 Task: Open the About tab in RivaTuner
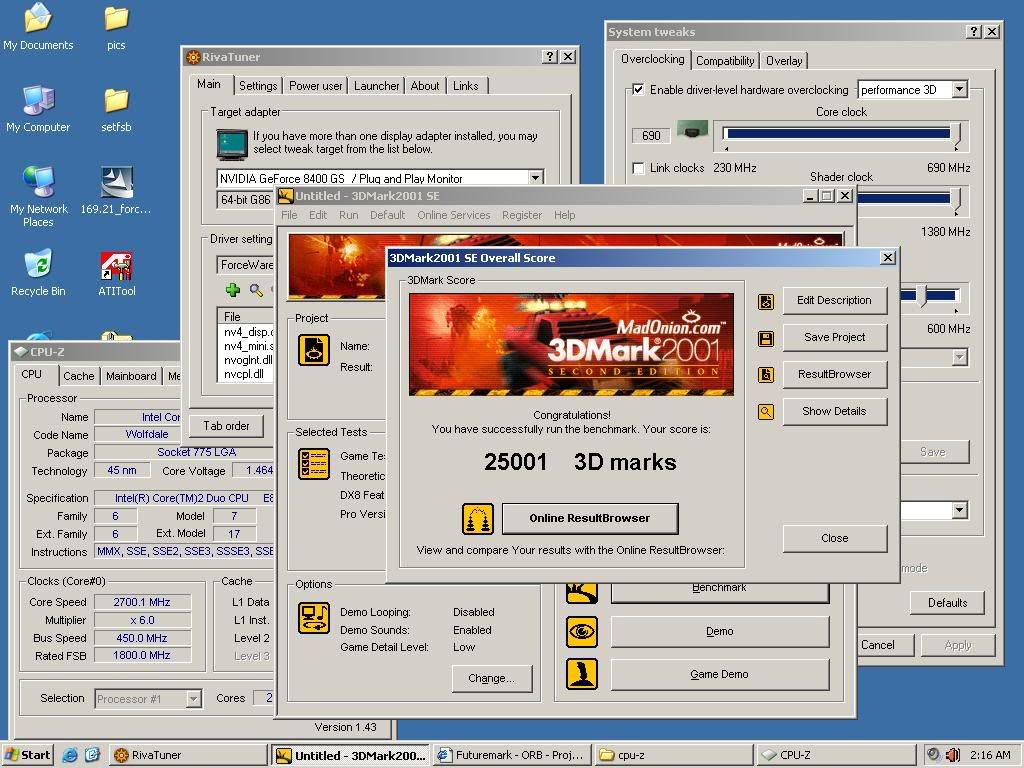pos(424,86)
